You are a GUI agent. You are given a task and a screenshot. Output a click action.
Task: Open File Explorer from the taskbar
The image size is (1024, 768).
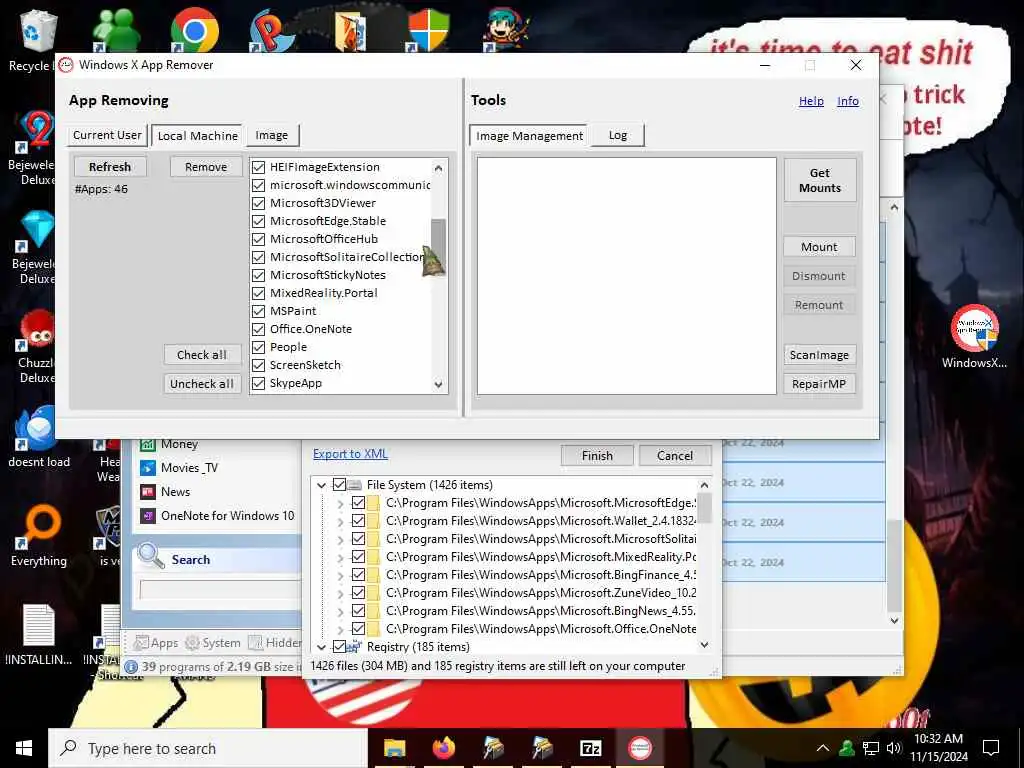click(394, 748)
